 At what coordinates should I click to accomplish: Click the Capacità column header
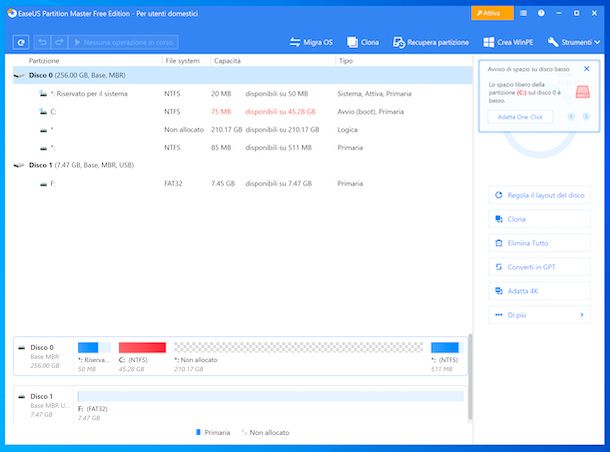coord(228,61)
